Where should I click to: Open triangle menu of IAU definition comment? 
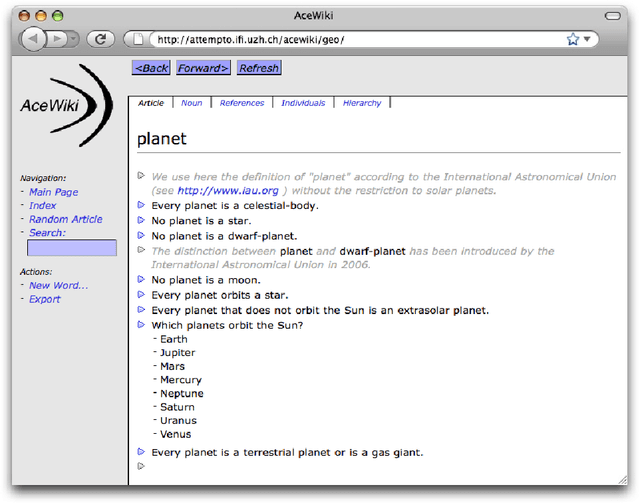(141, 176)
